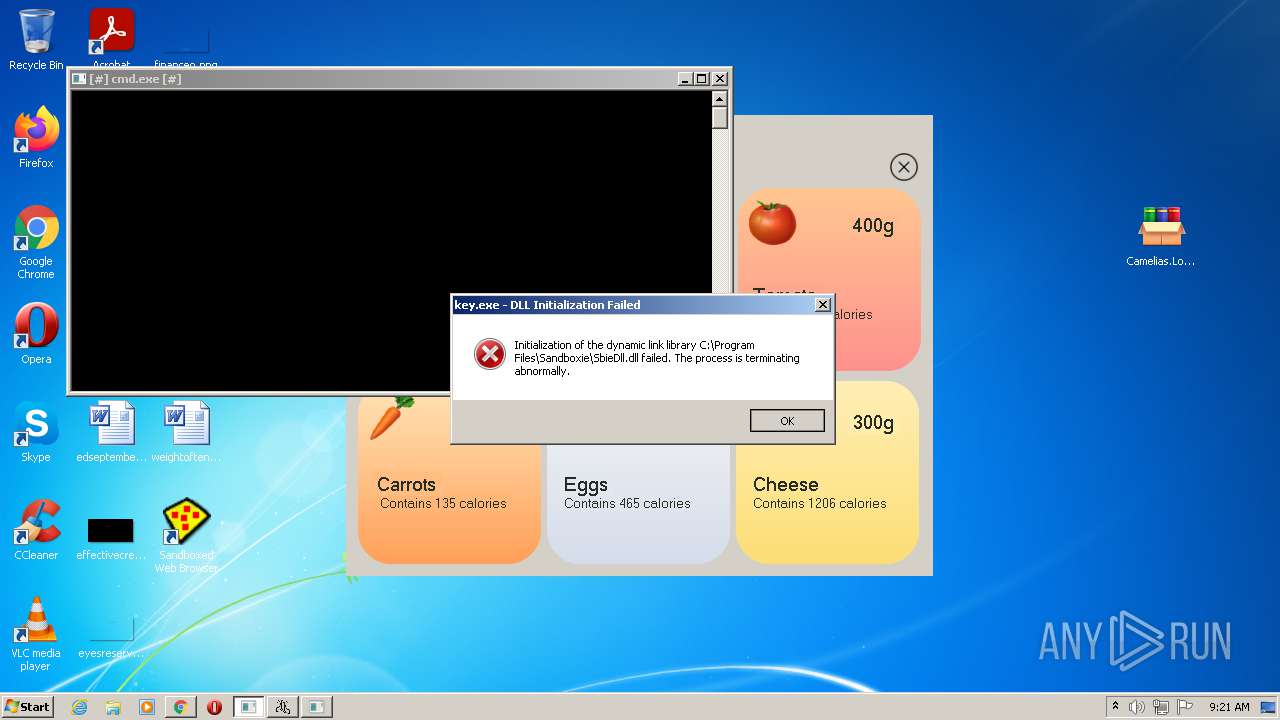Open the Start menu
Screen dimensions: 1280x720
[28, 706]
